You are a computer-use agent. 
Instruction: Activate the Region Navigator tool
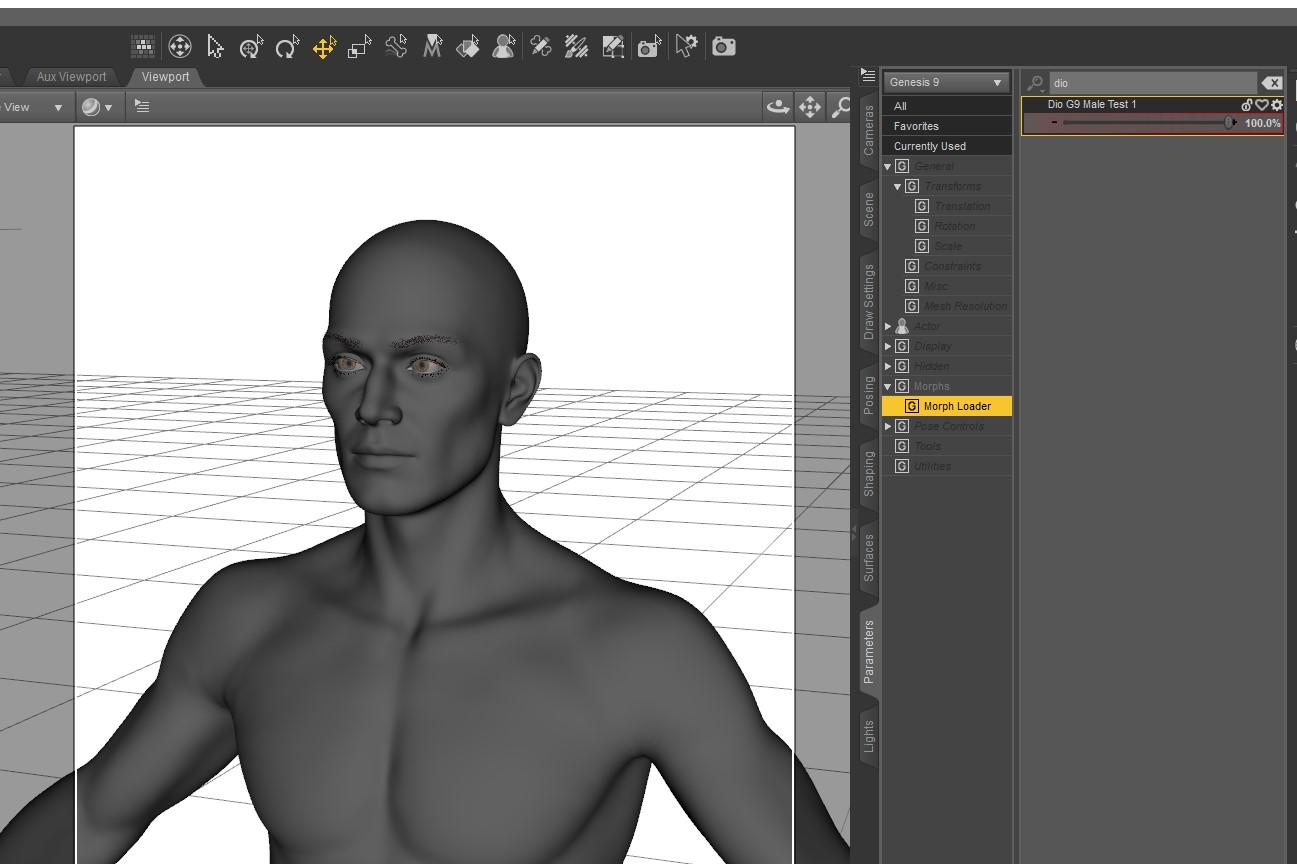pos(504,47)
